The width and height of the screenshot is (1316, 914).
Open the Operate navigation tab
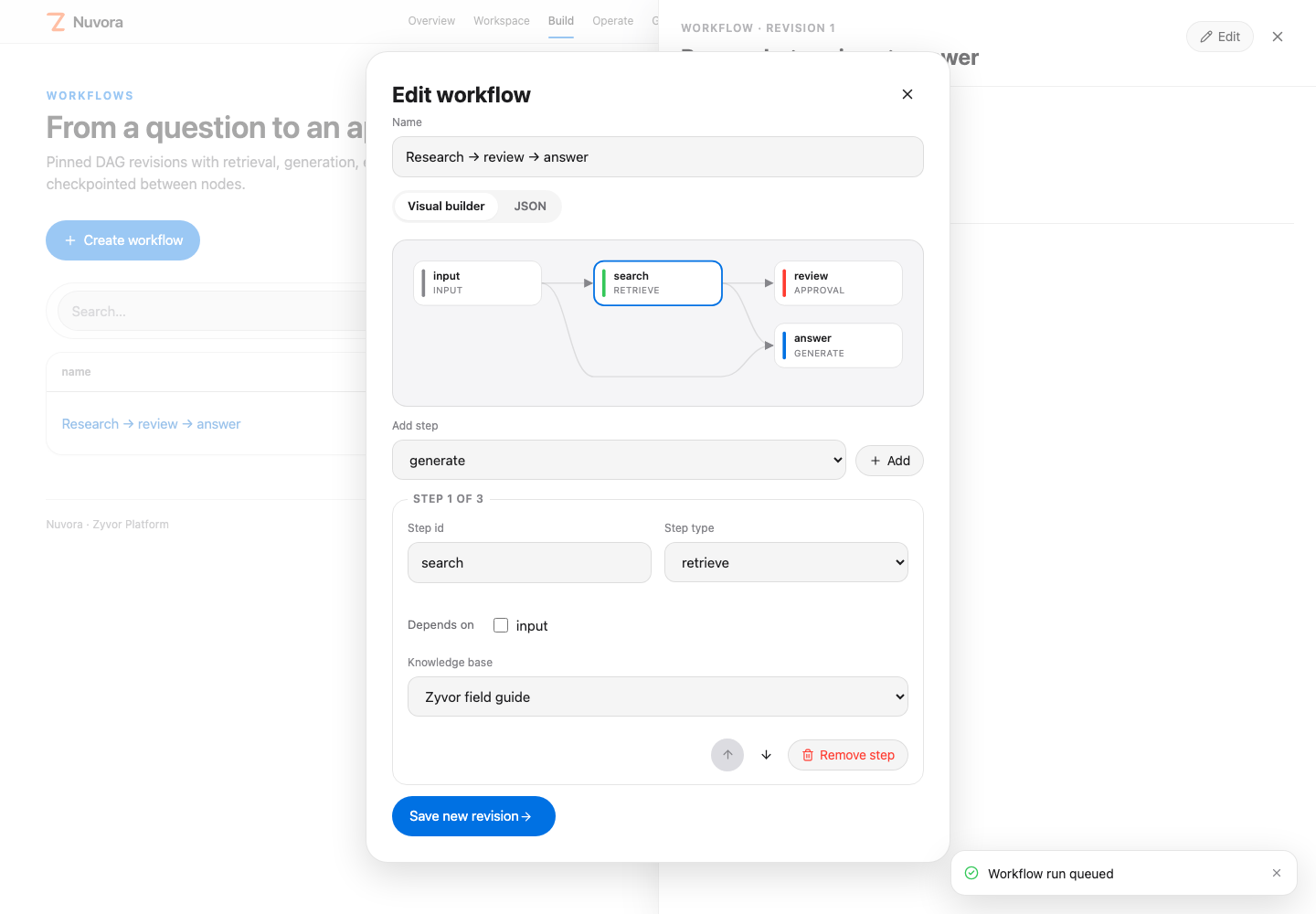click(x=612, y=21)
